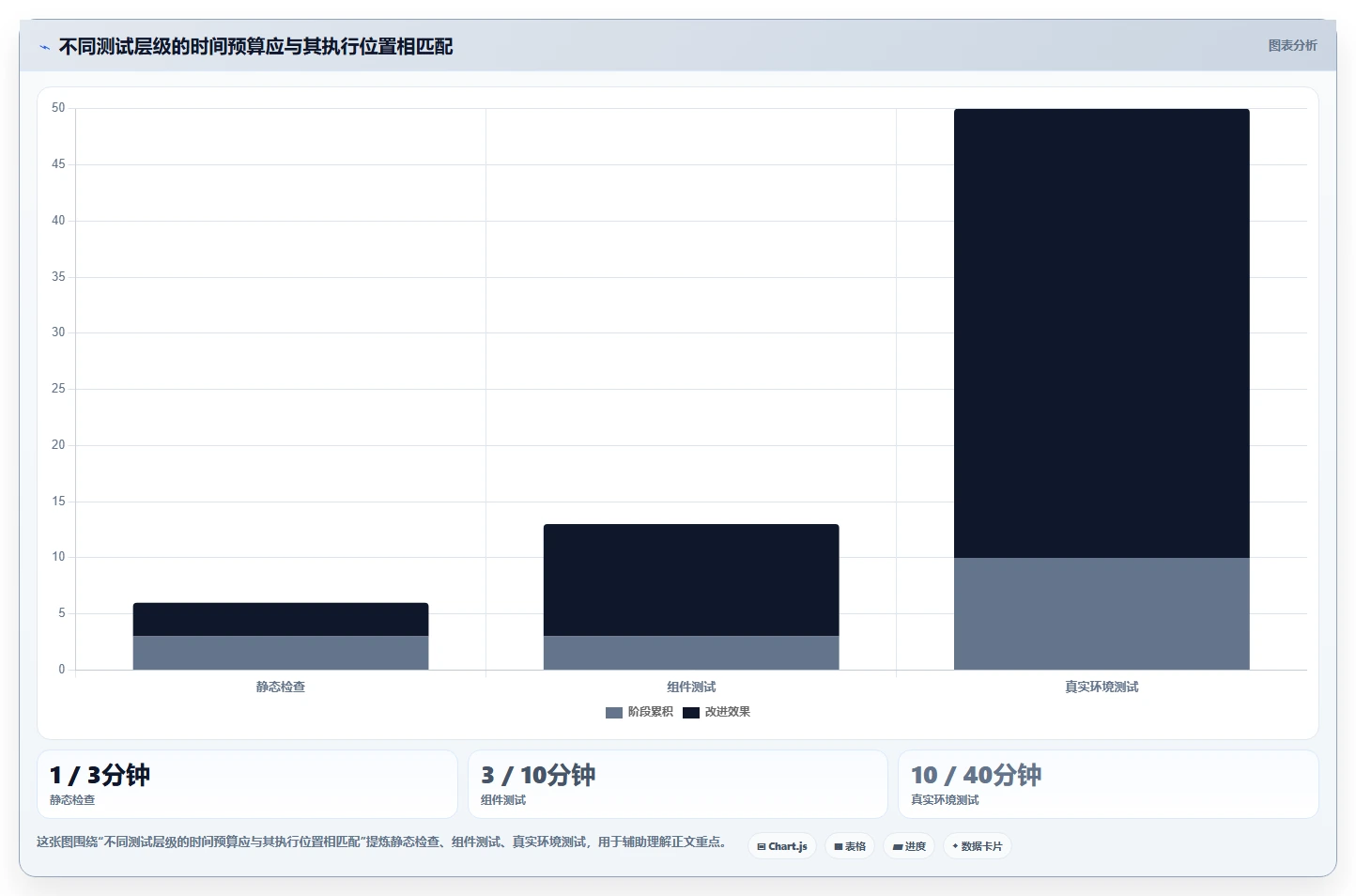Select the 10 / 40分钟 stat card
This screenshot has height=896, width=1356.
[1108, 784]
